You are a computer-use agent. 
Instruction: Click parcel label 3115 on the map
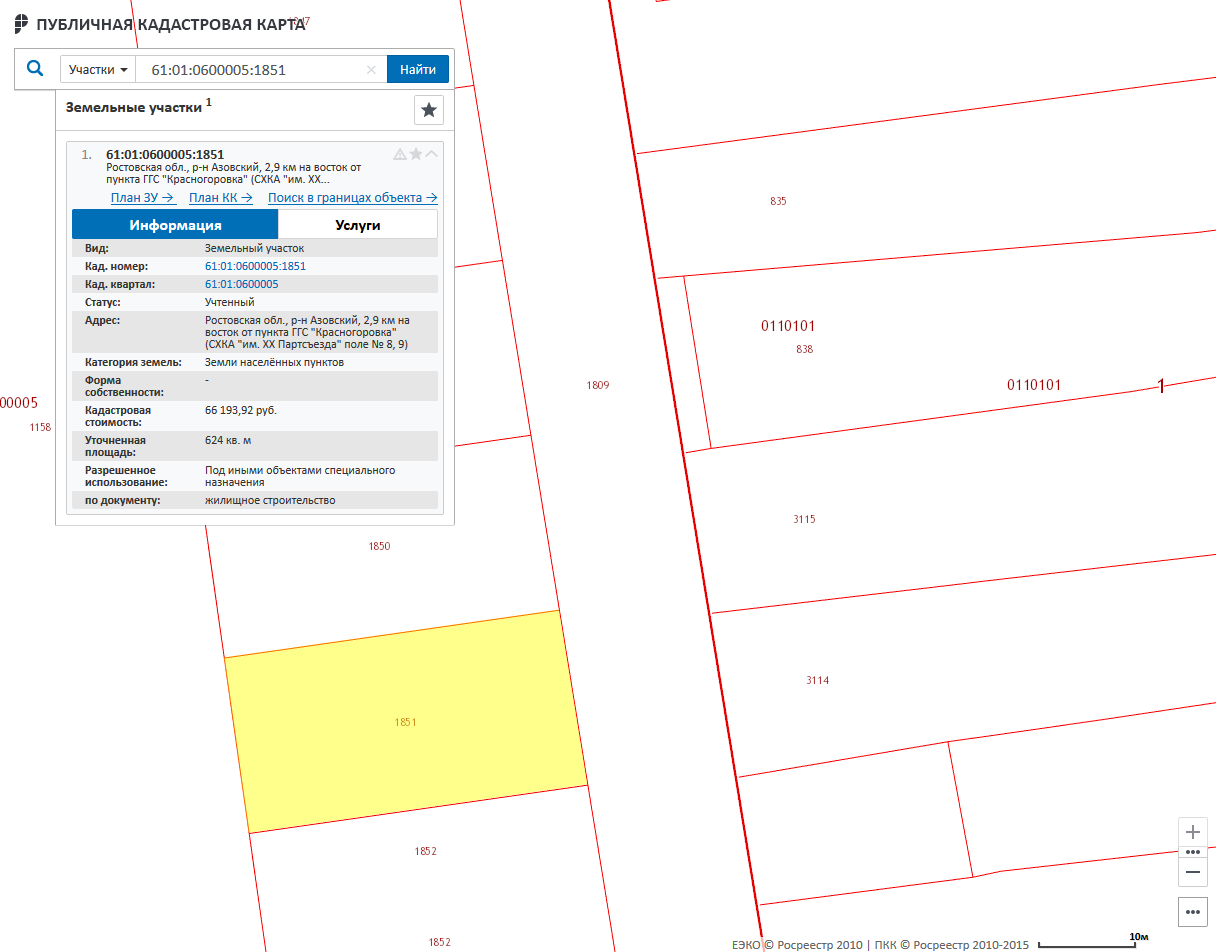[x=804, y=519]
